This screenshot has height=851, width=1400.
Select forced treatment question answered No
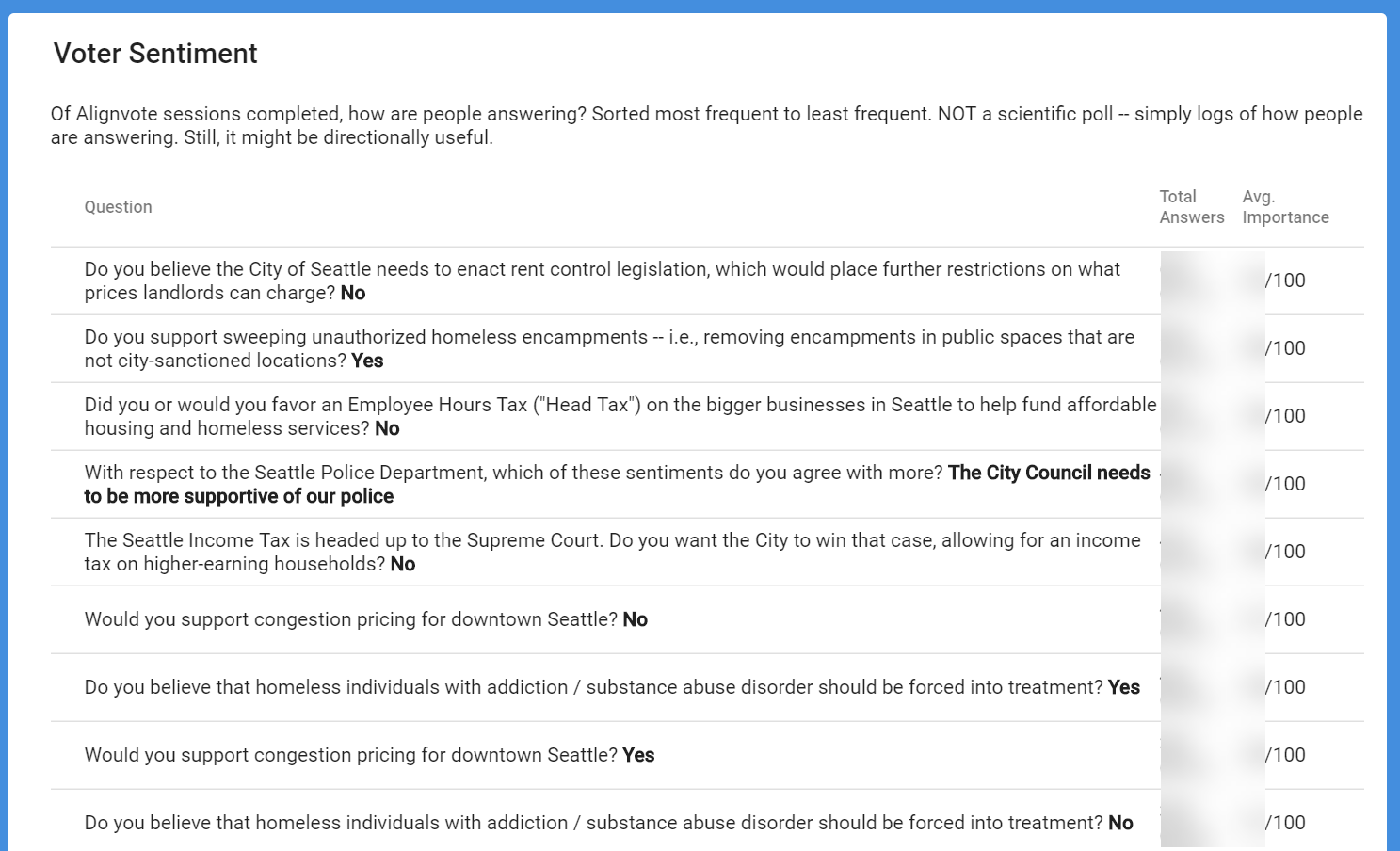608,823
